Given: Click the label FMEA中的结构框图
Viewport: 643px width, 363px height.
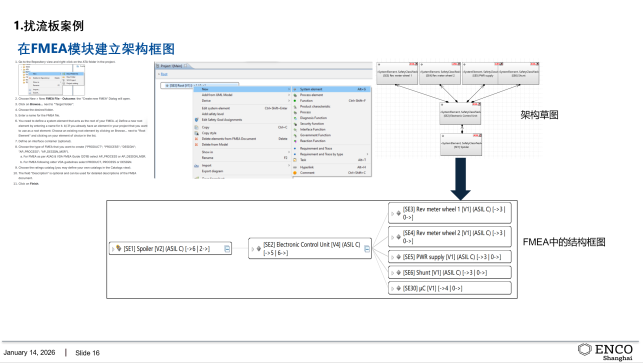Looking at the screenshot, I should (564, 242).
